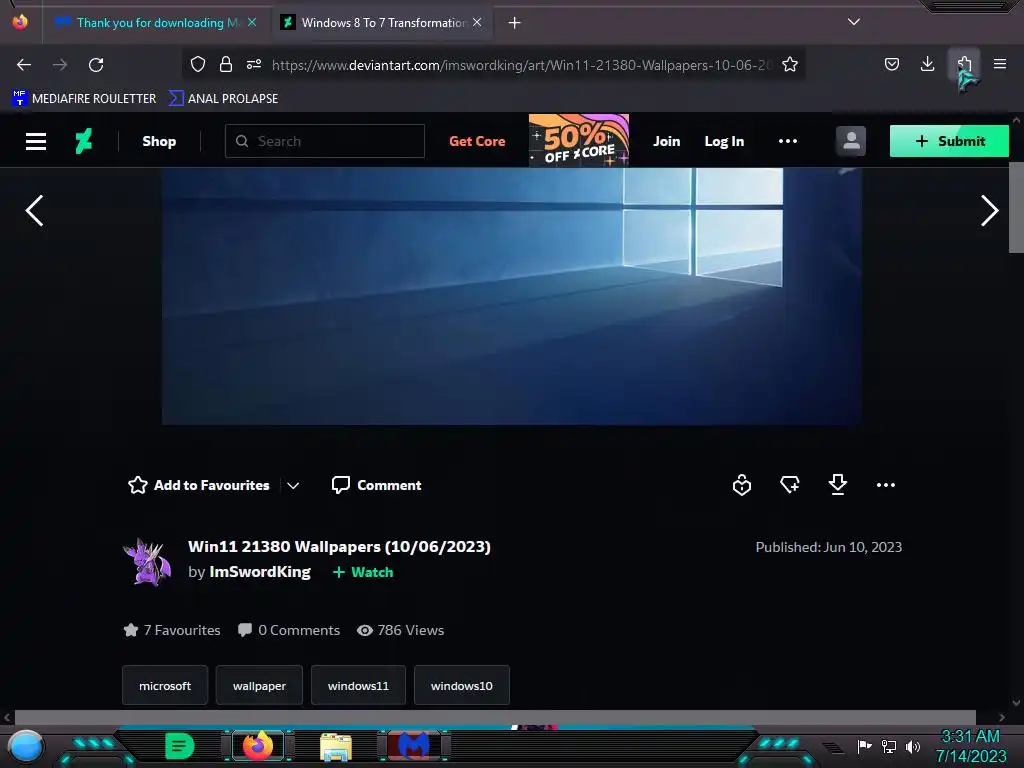Viewport: 1024px width, 768px height.
Task: Click the vertical page scrollbar thumb
Action: coord(1016,207)
